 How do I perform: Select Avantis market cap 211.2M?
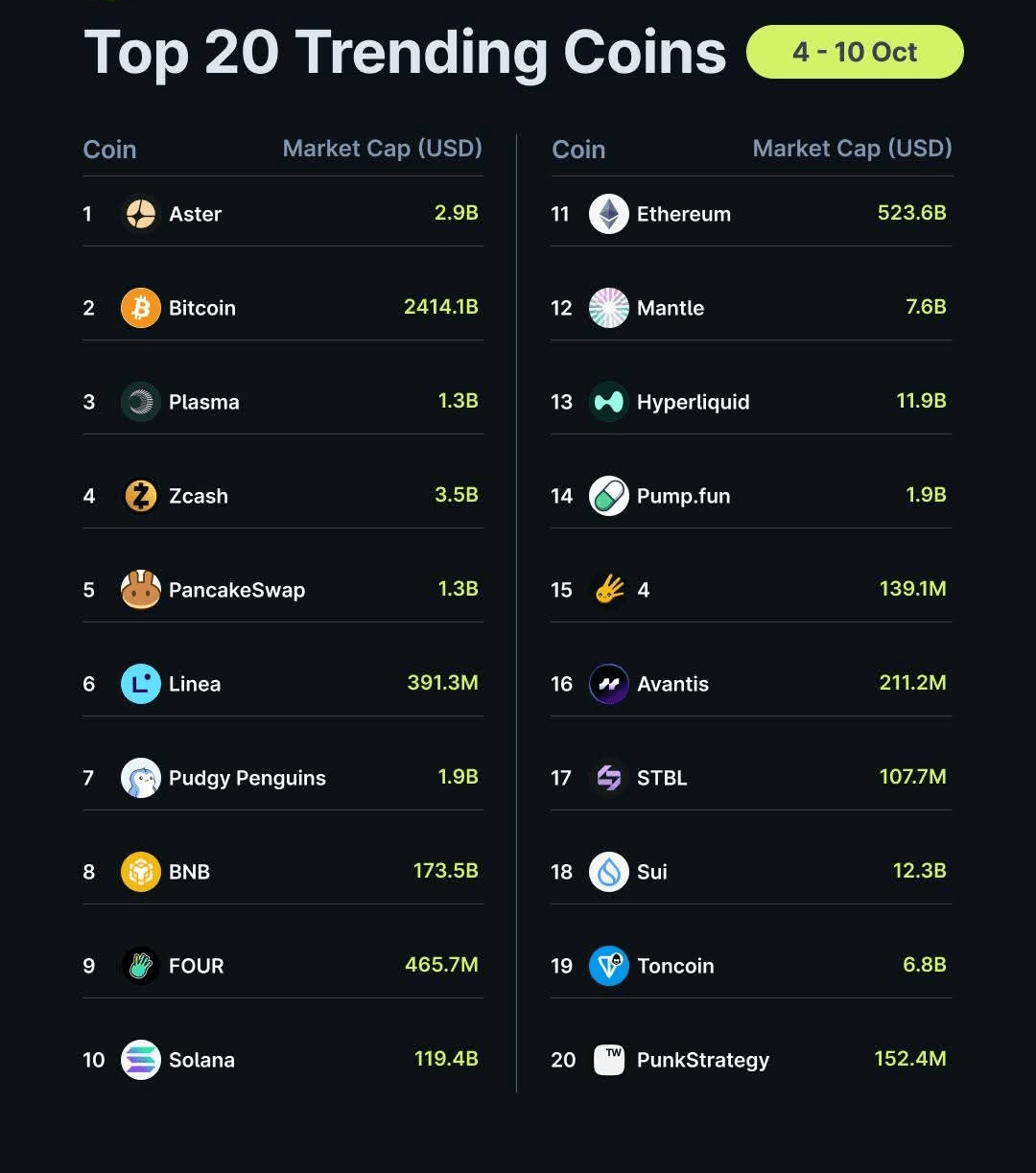(x=912, y=683)
